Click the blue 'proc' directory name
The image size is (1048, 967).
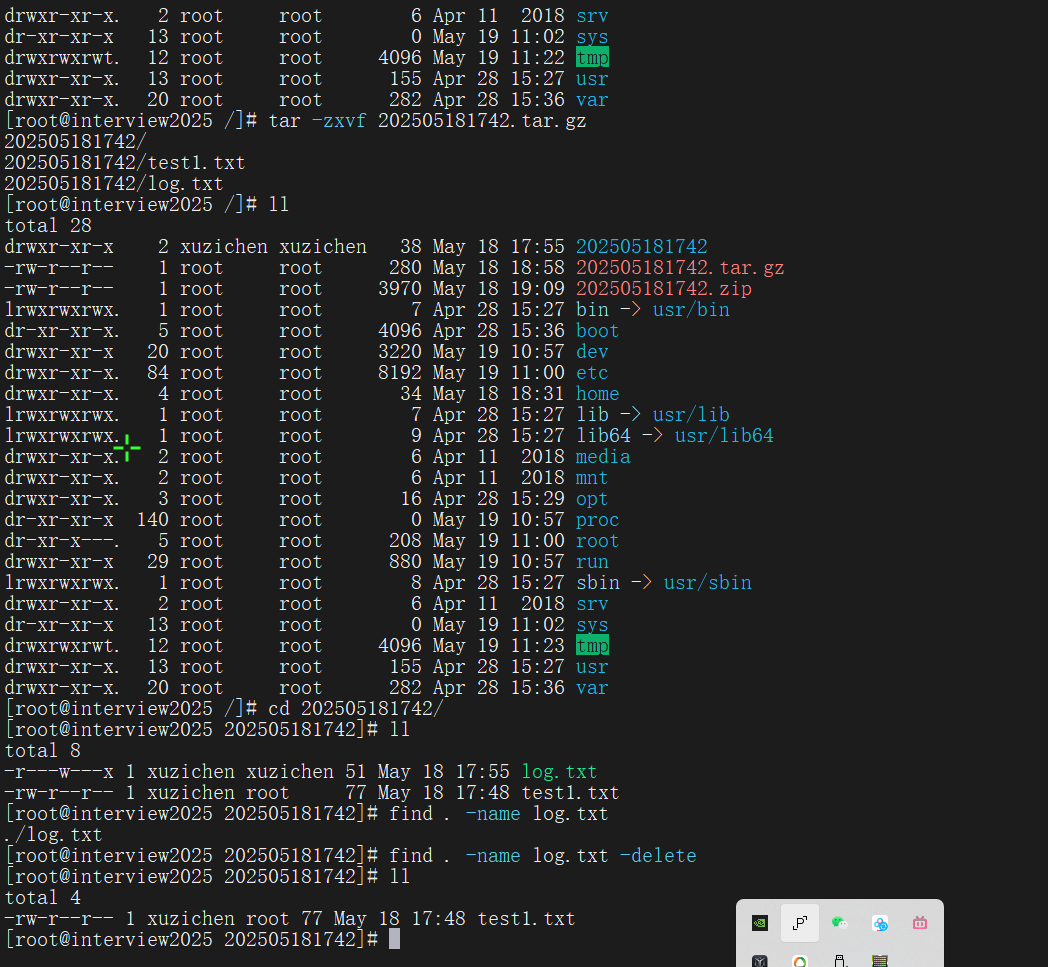click(598, 520)
